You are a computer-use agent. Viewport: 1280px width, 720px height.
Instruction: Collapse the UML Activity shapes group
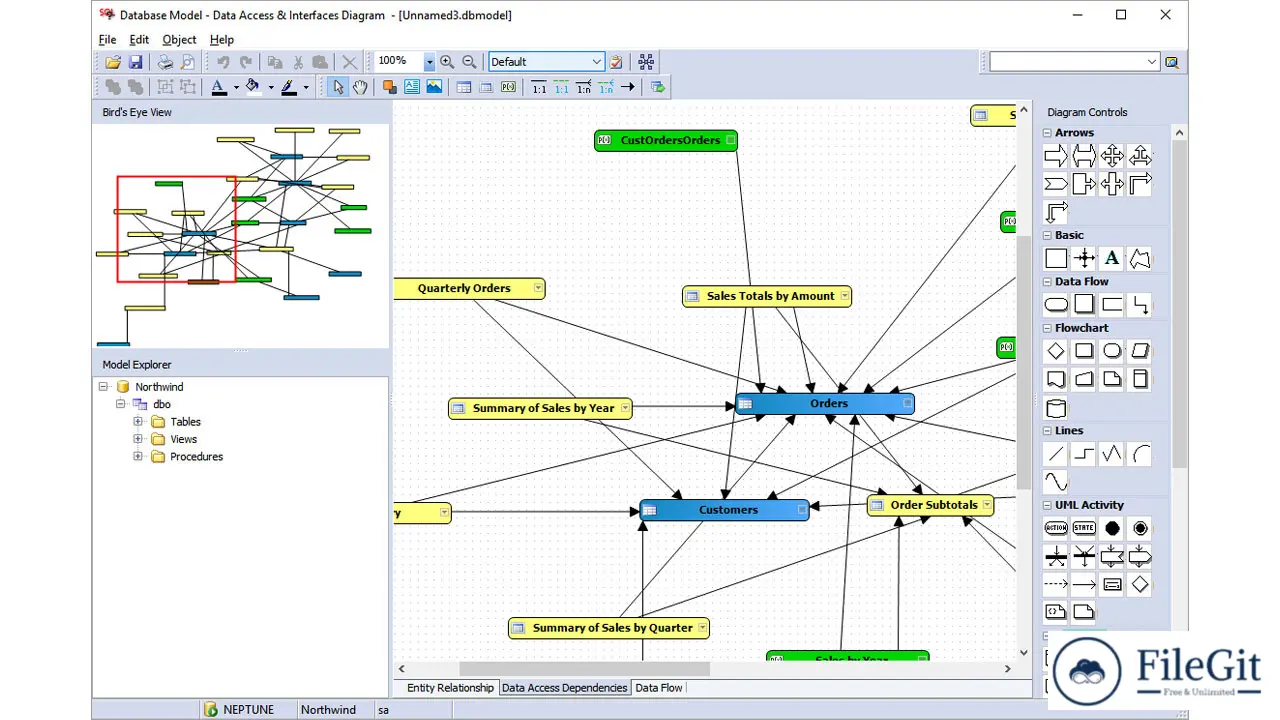[x=1048, y=505]
